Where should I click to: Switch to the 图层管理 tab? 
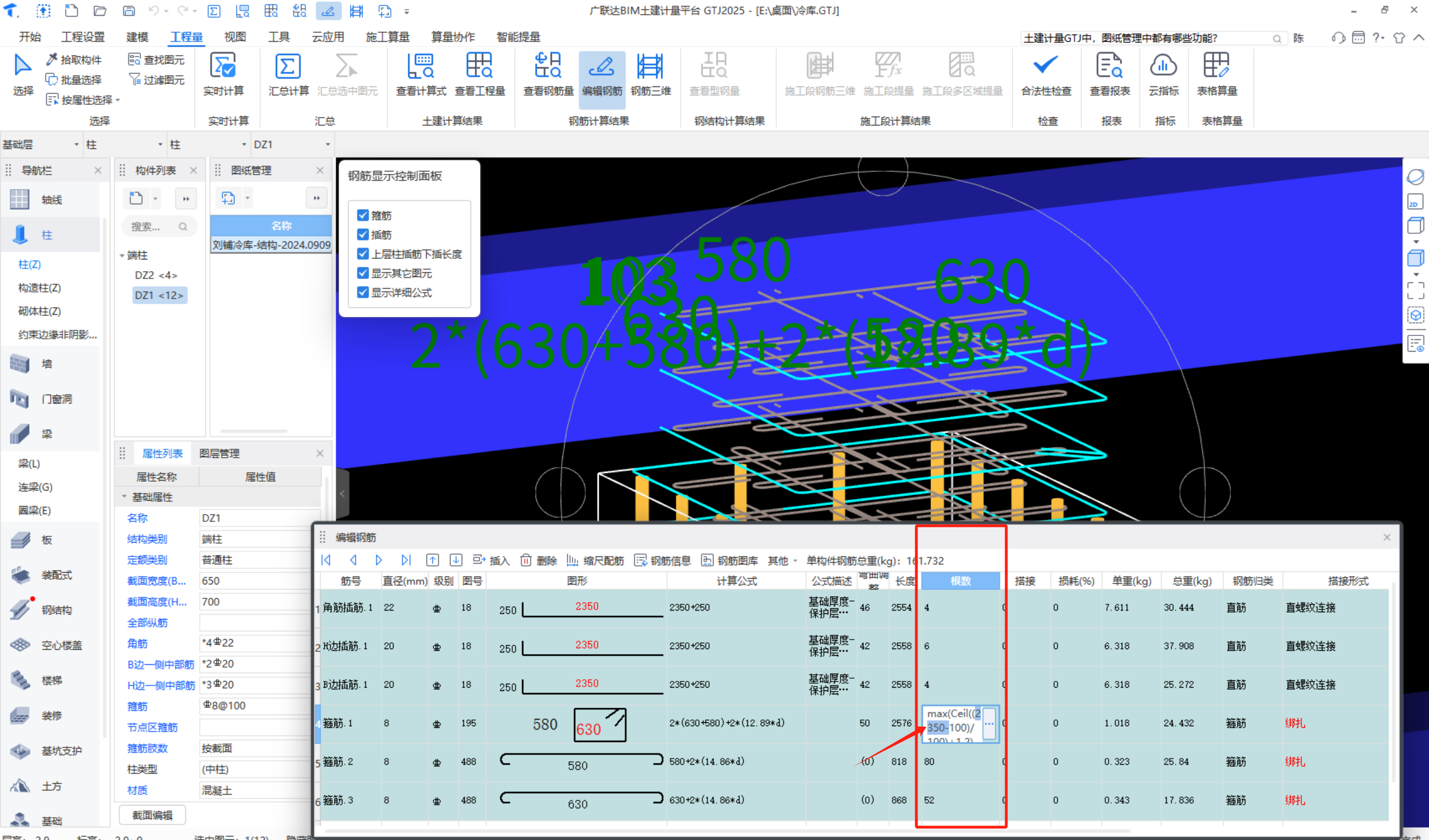[x=219, y=453]
